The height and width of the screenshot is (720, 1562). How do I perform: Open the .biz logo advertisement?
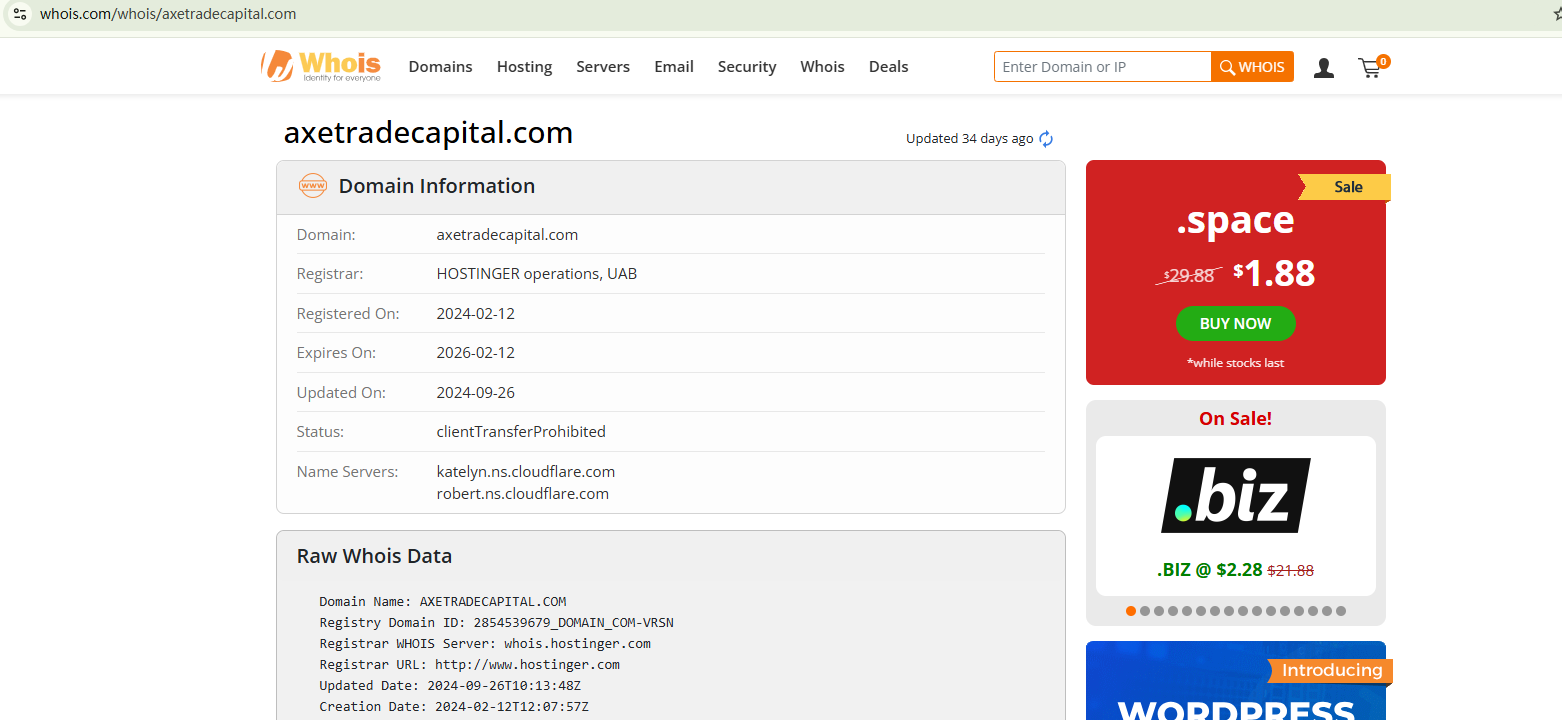click(1236, 495)
